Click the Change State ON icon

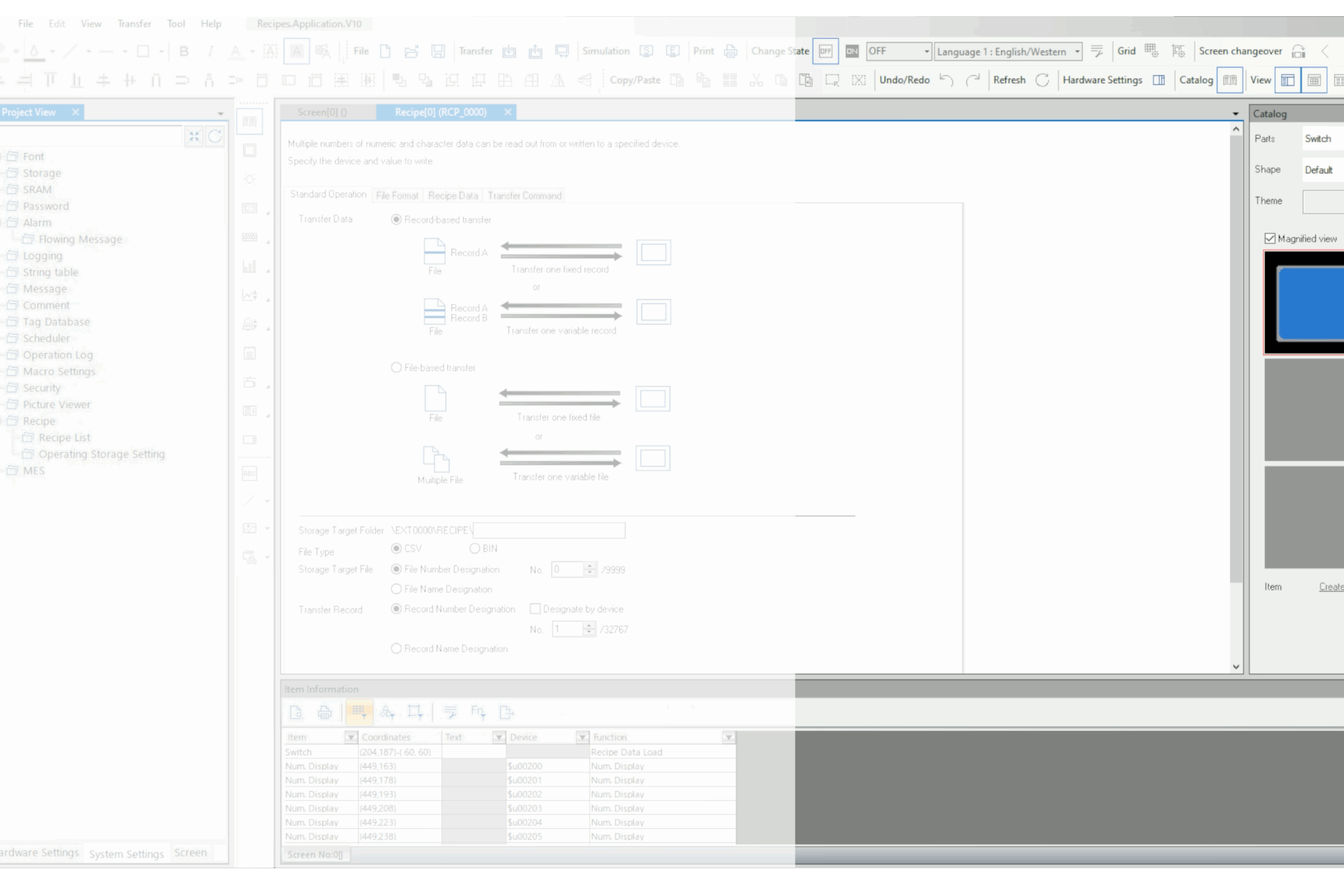pos(852,51)
